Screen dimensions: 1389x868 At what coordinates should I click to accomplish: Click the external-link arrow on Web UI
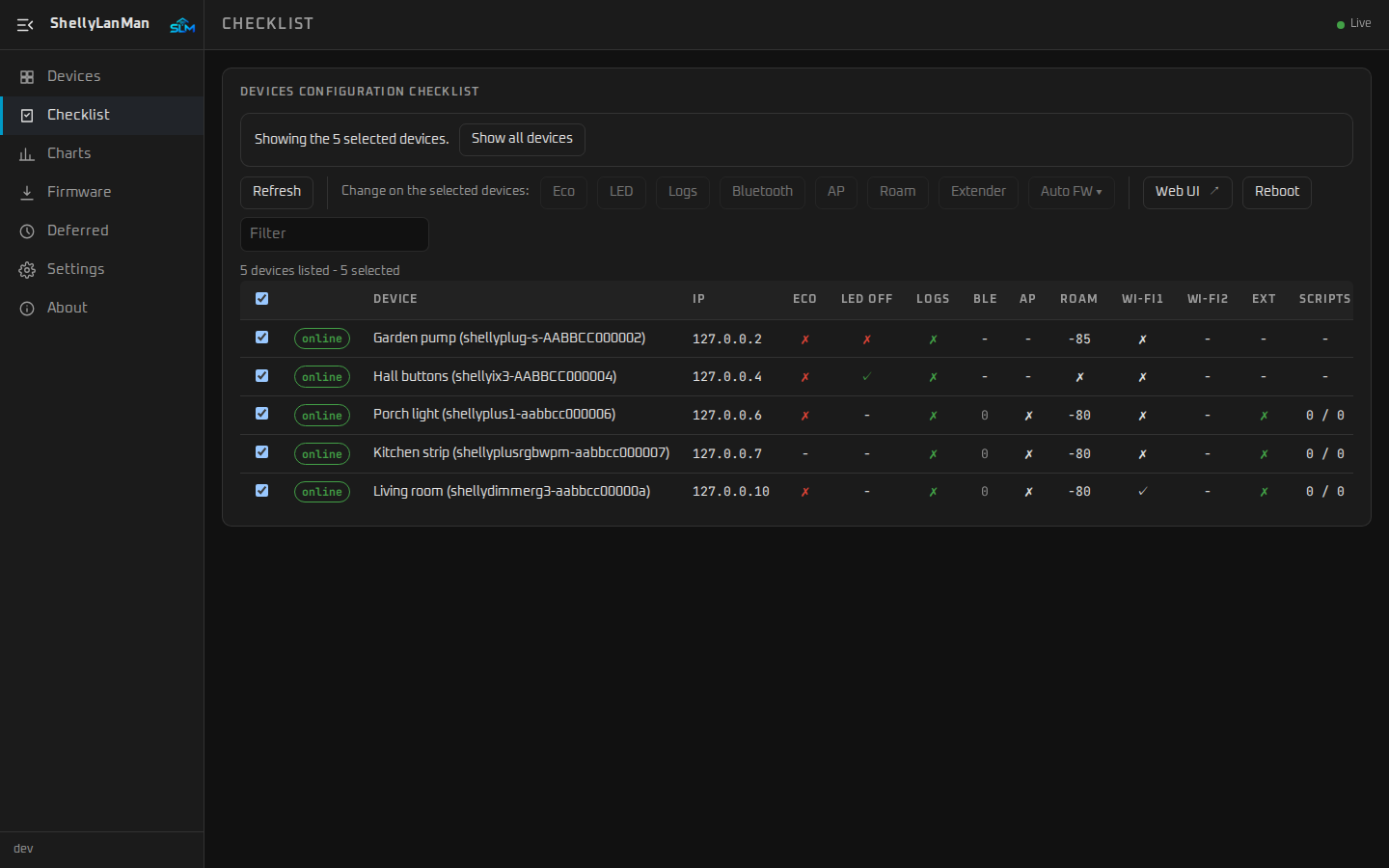[x=1214, y=191]
